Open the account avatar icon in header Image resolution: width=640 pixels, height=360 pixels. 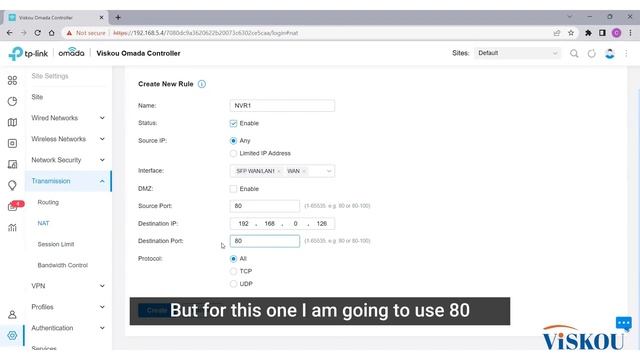pyautogui.click(x=610, y=53)
